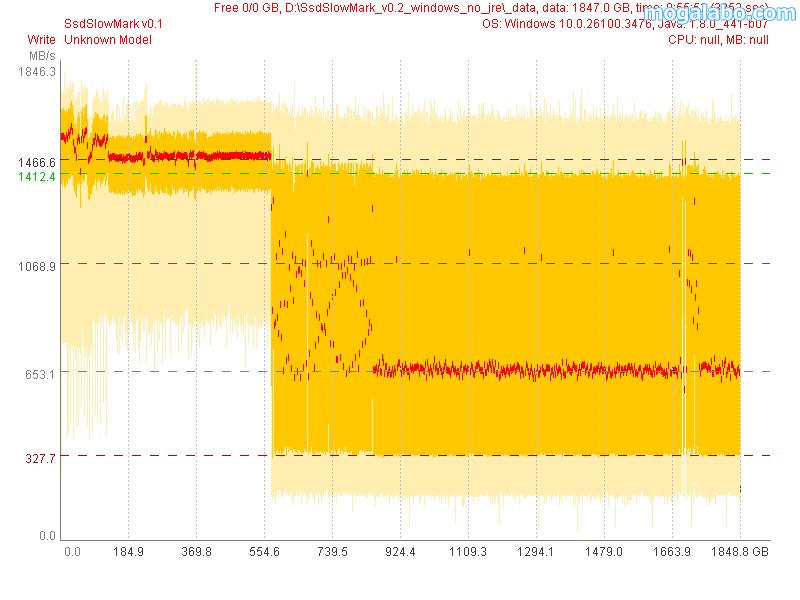The image size is (800, 600).
Task: Click the 1068.9 y-axis label
Action: click(x=36, y=265)
